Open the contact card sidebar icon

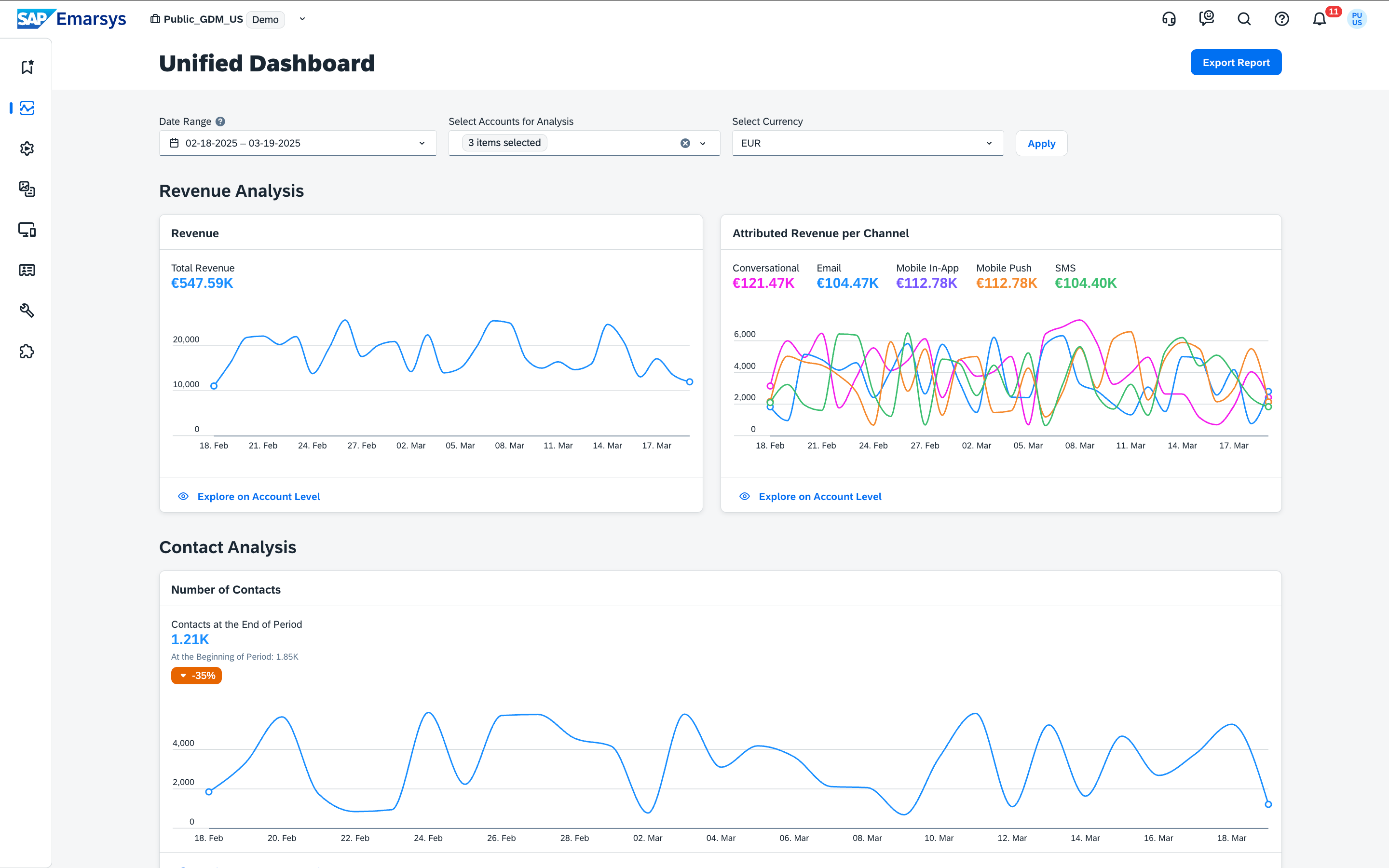tap(27, 271)
